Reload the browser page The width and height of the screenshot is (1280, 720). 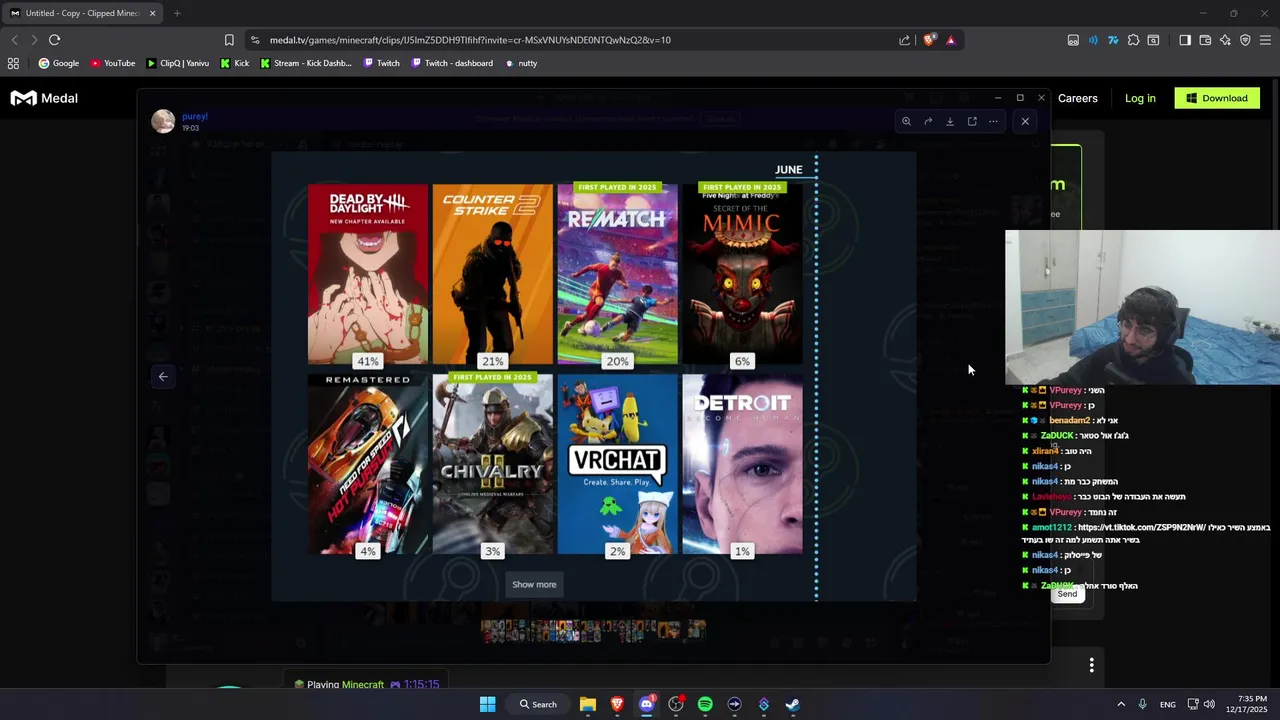coord(54,40)
